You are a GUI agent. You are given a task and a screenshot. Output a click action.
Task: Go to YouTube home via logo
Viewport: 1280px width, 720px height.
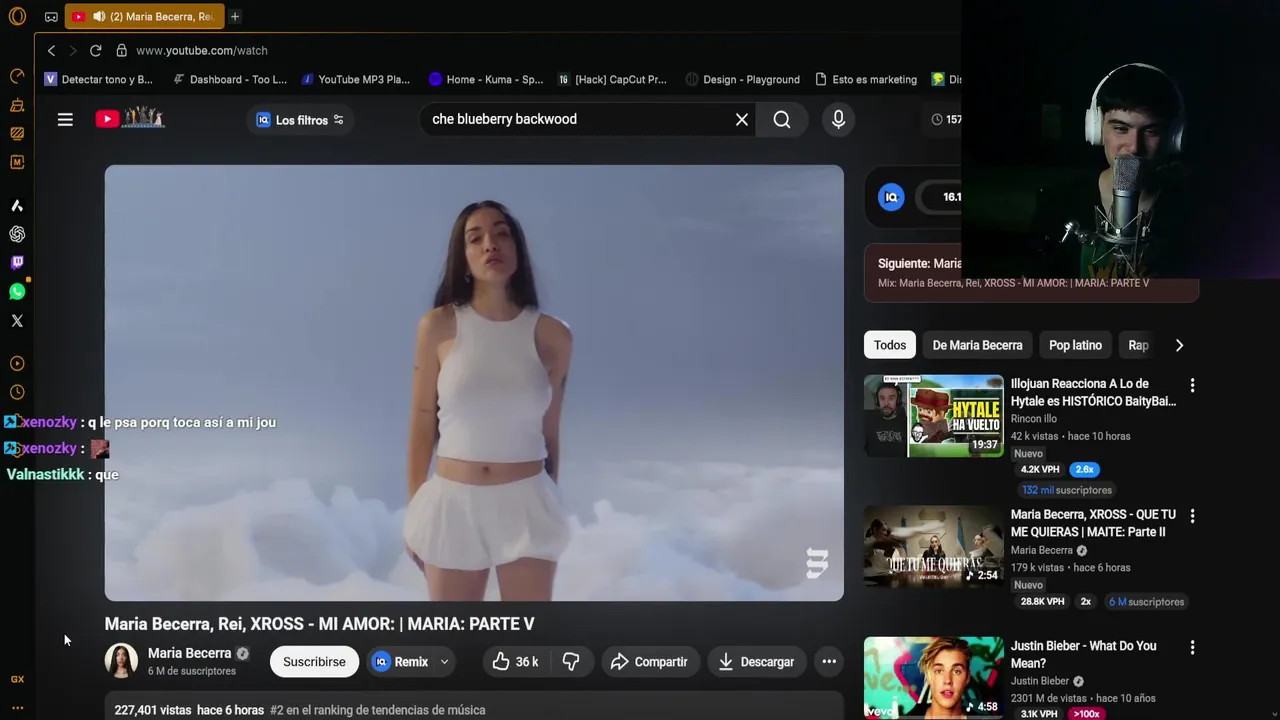click(129, 119)
